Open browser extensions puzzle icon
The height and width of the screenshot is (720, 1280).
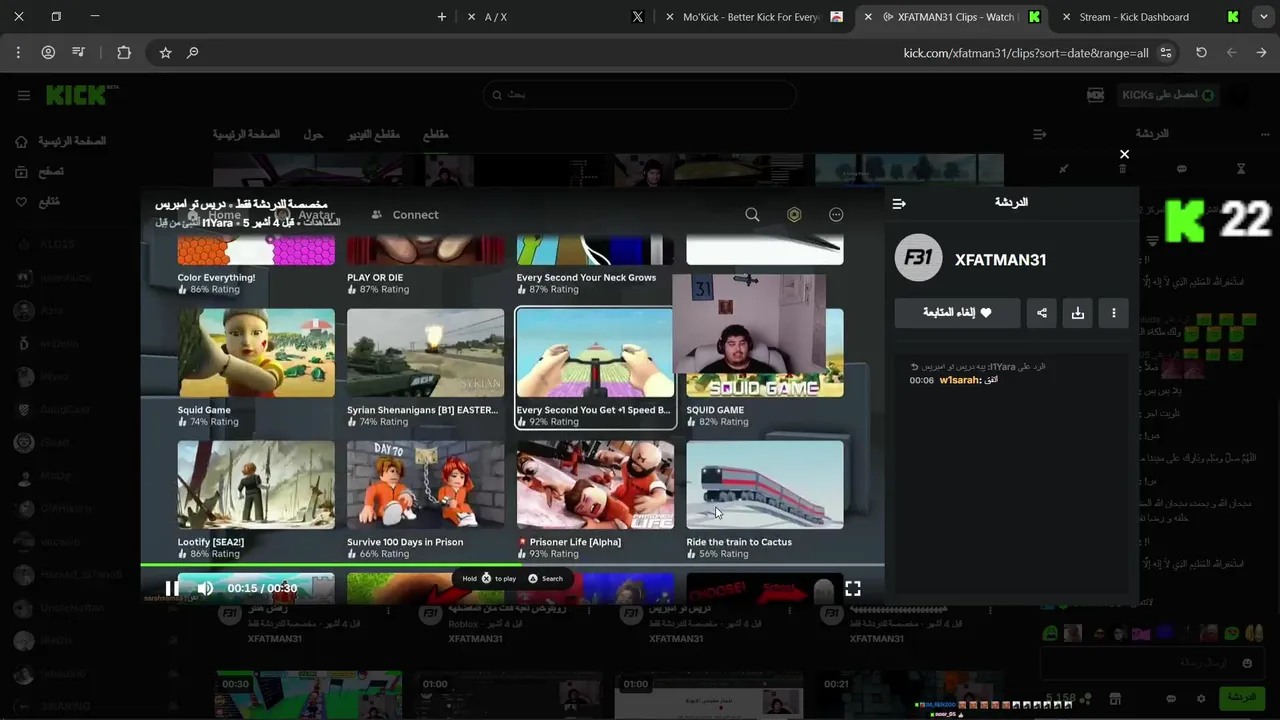tap(124, 53)
